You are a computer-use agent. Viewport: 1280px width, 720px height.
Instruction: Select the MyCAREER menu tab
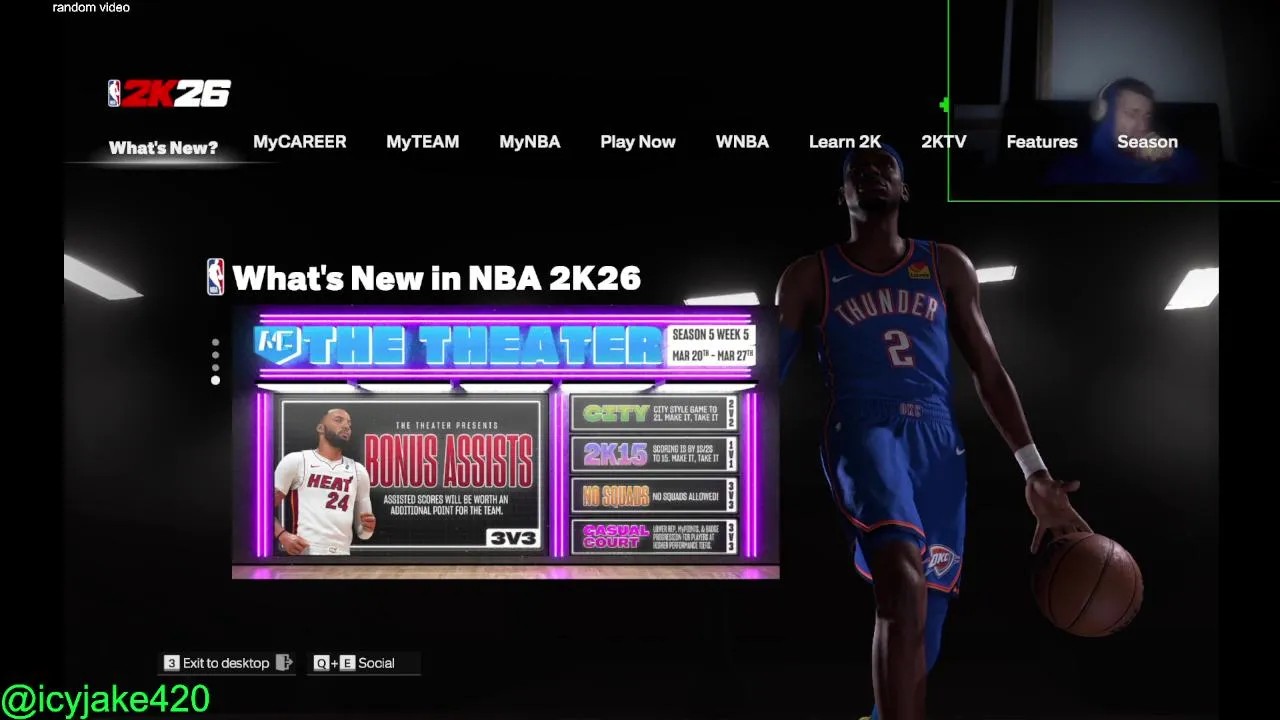[300, 142]
